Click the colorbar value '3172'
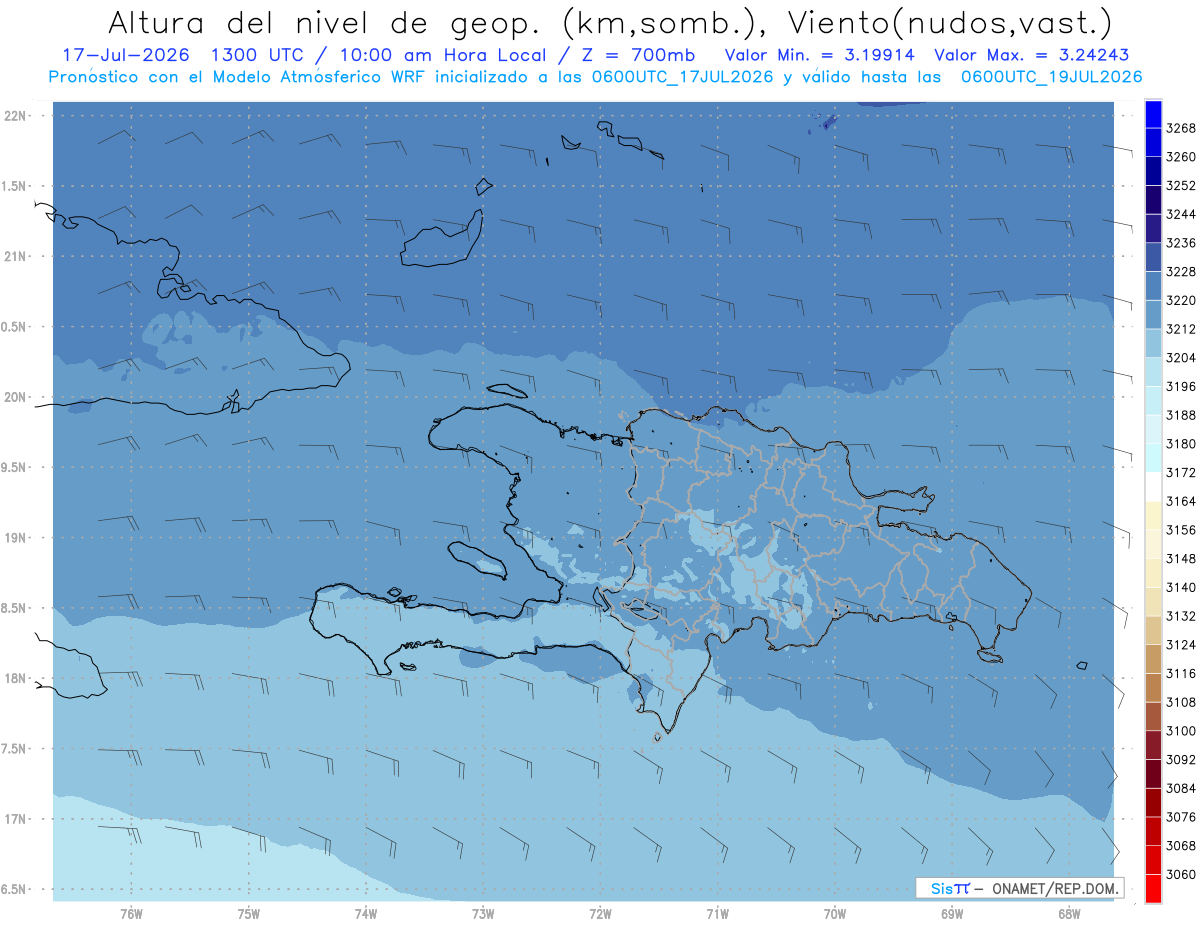The width and height of the screenshot is (1200, 927). [x=1181, y=473]
